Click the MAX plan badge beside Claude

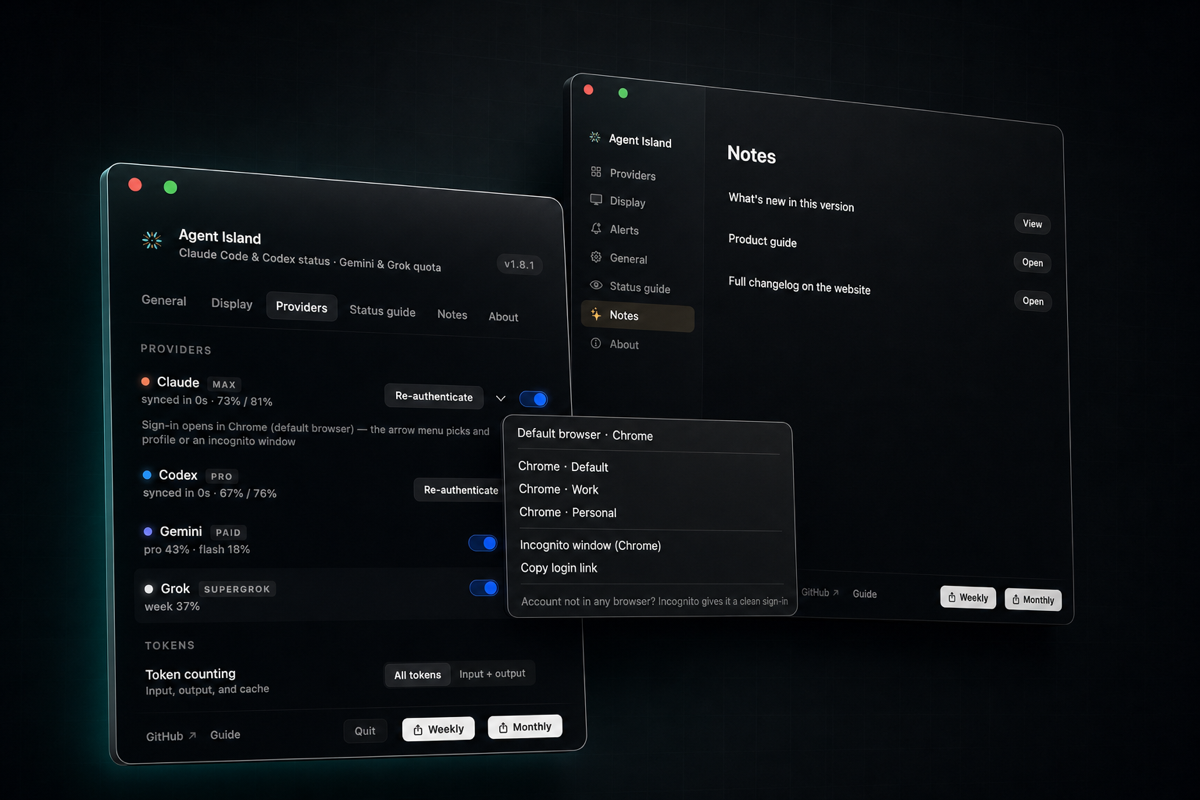[224, 384]
